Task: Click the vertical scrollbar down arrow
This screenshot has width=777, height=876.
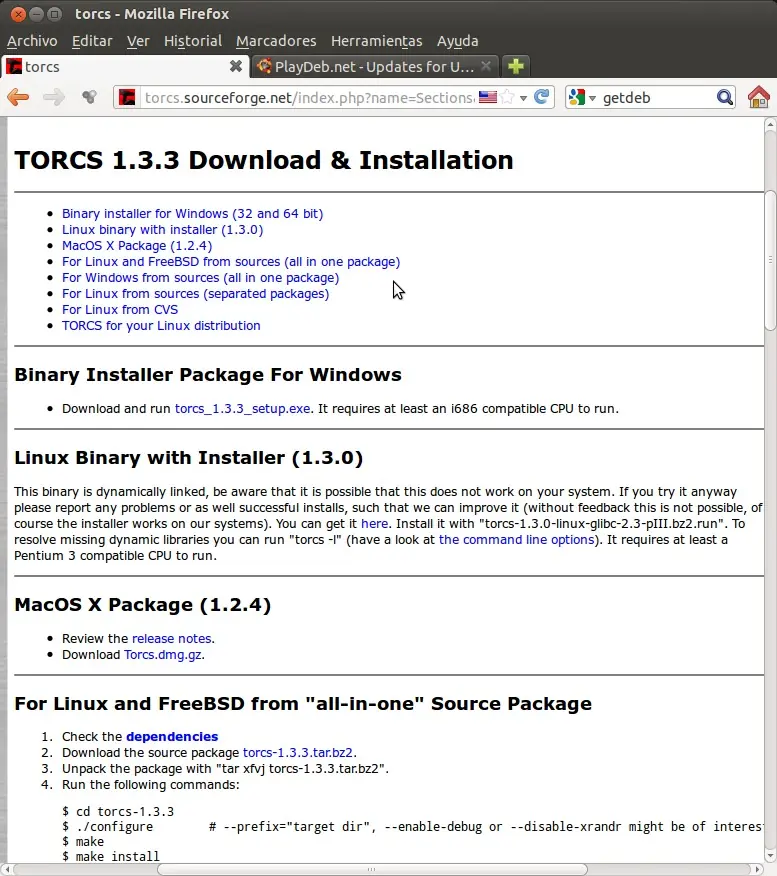Action: point(770,855)
